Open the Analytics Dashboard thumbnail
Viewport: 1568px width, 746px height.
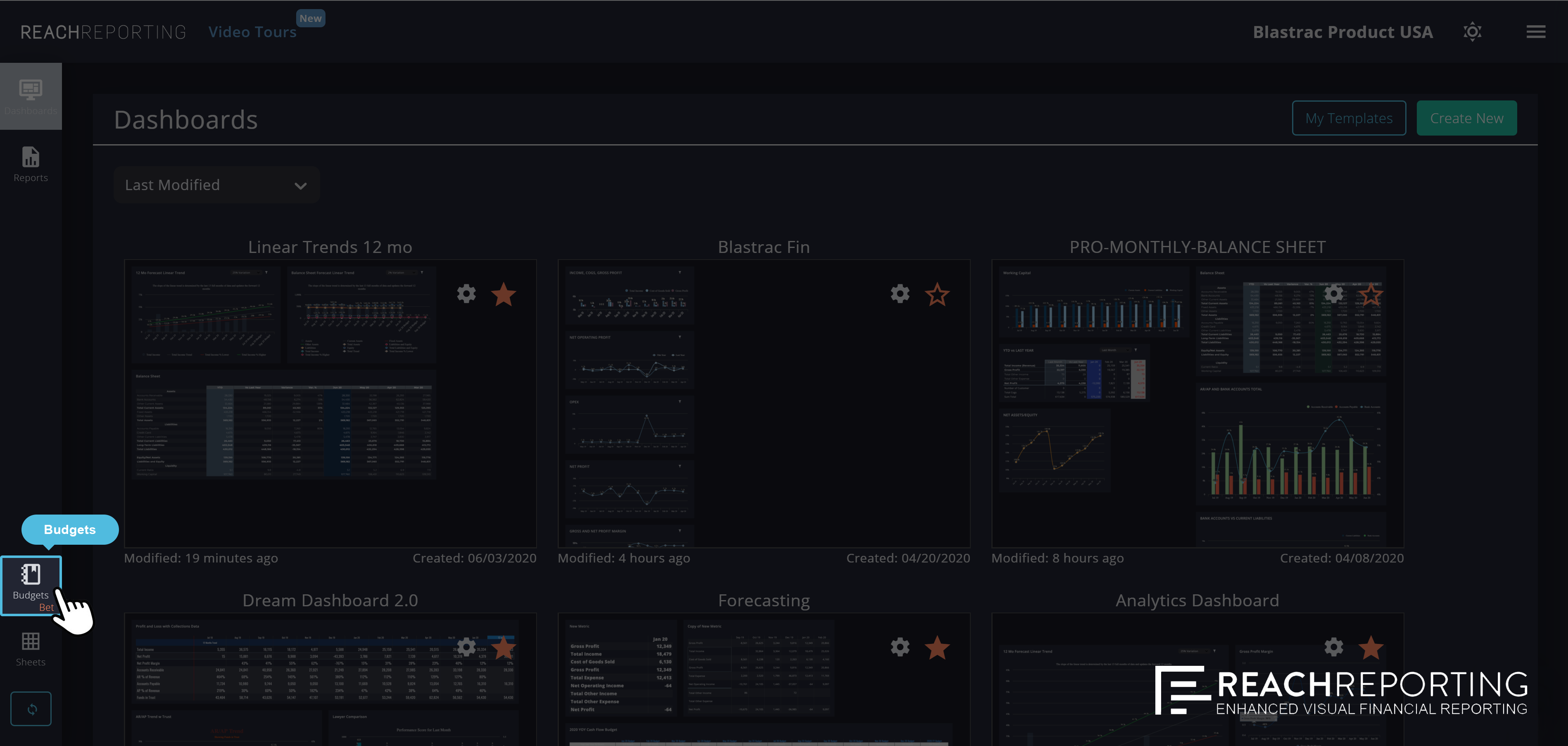click(x=1197, y=679)
